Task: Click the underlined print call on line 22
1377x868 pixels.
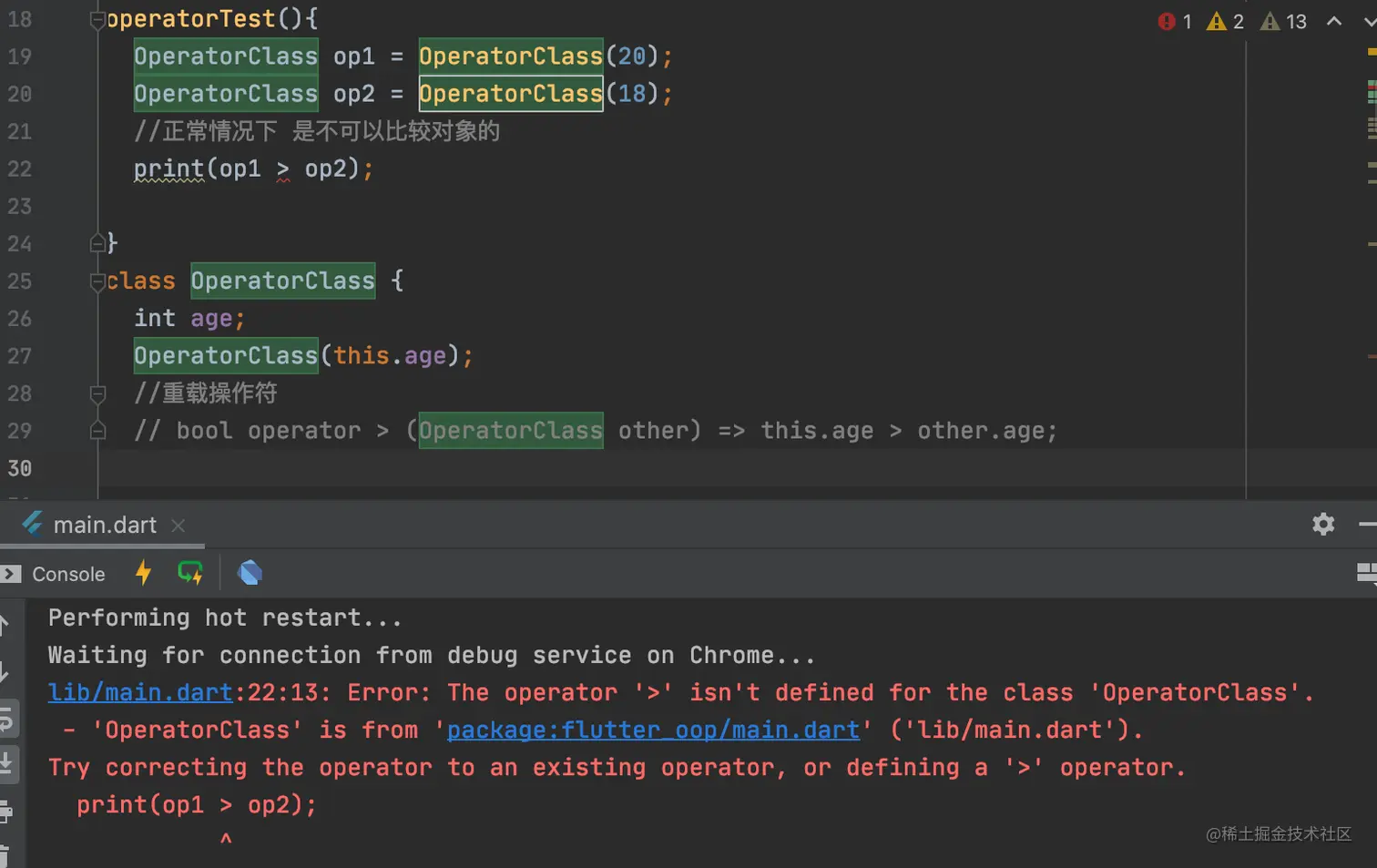Action: 168,168
